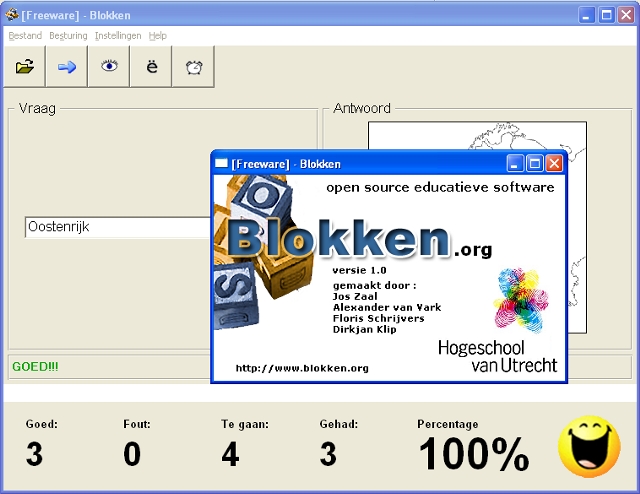640x494 pixels.
Task: Click the ë special character button
Action: (x=152, y=67)
